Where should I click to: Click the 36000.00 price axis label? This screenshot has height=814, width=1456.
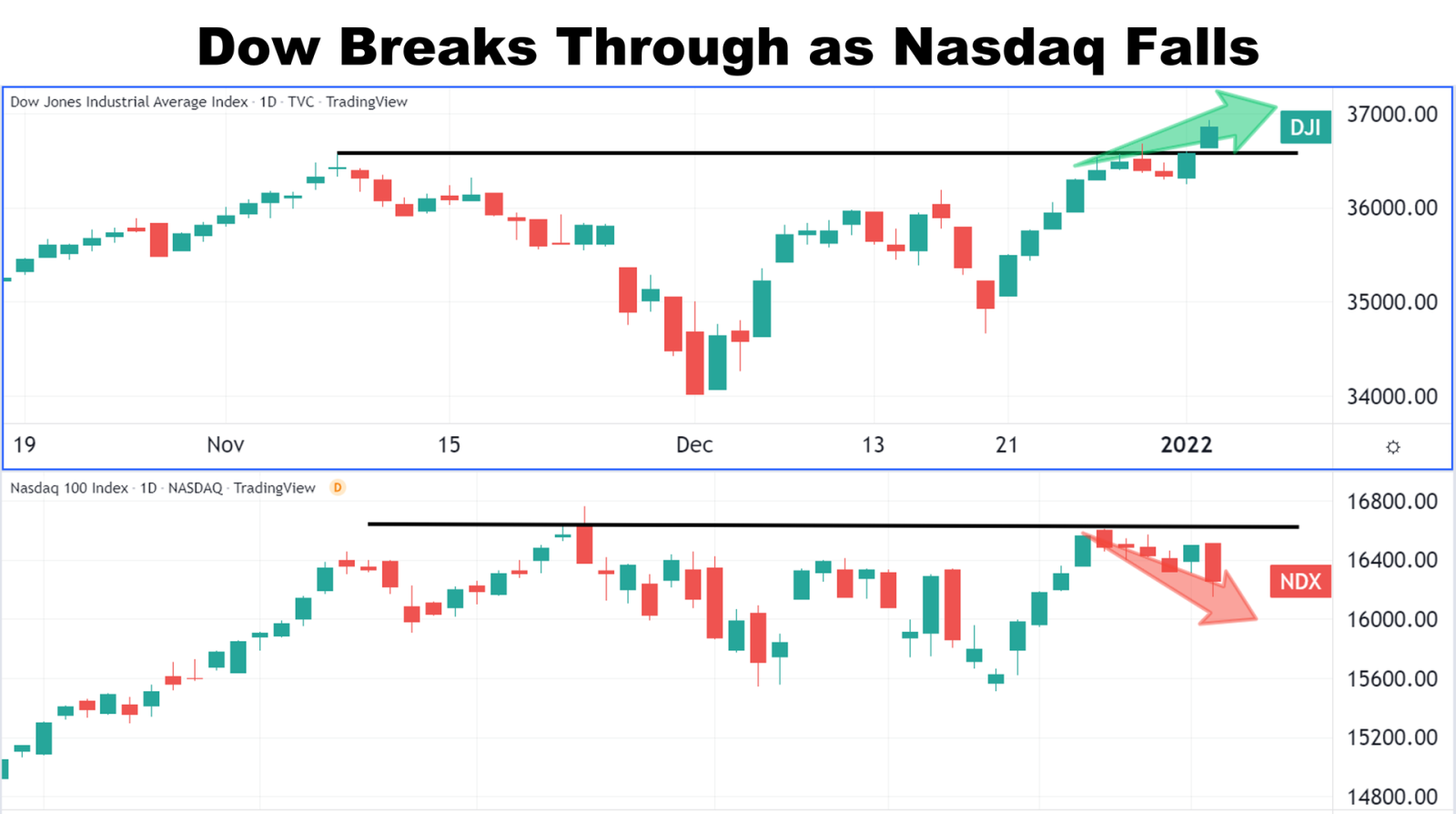click(1392, 208)
